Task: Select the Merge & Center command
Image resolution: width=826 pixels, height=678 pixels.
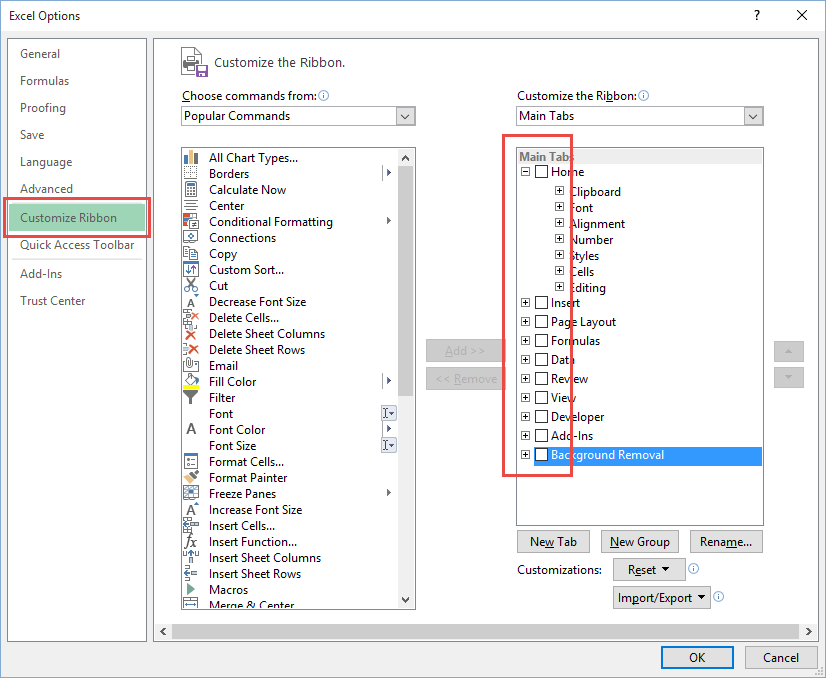Action: [289, 604]
